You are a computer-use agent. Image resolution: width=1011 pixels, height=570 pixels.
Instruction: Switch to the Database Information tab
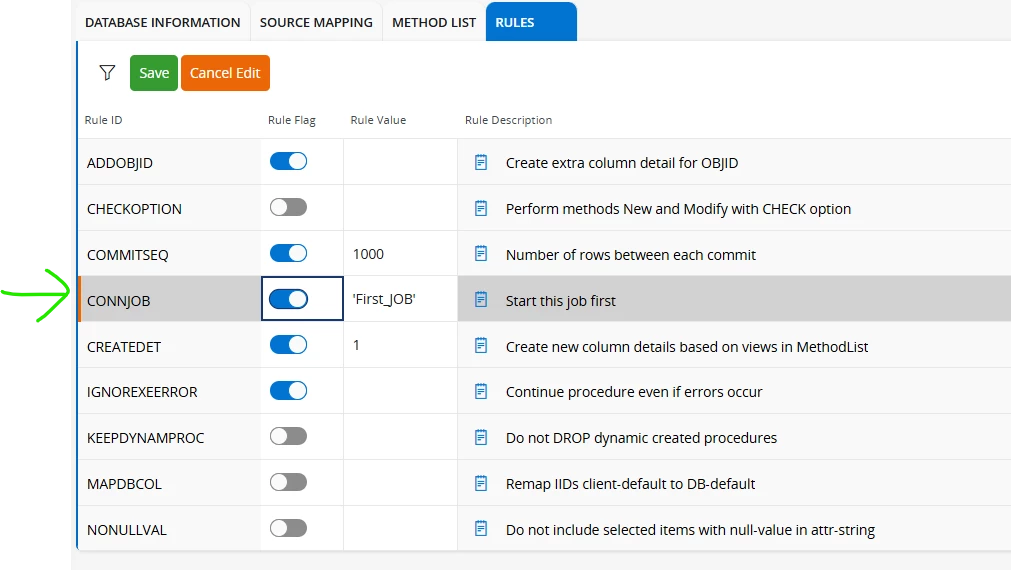(x=162, y=22)
